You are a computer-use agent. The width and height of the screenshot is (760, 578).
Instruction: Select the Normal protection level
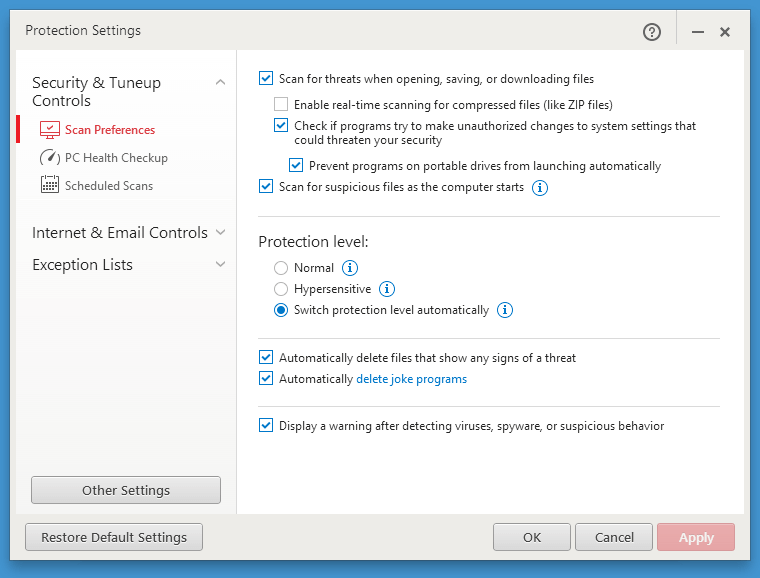point(281,268)
